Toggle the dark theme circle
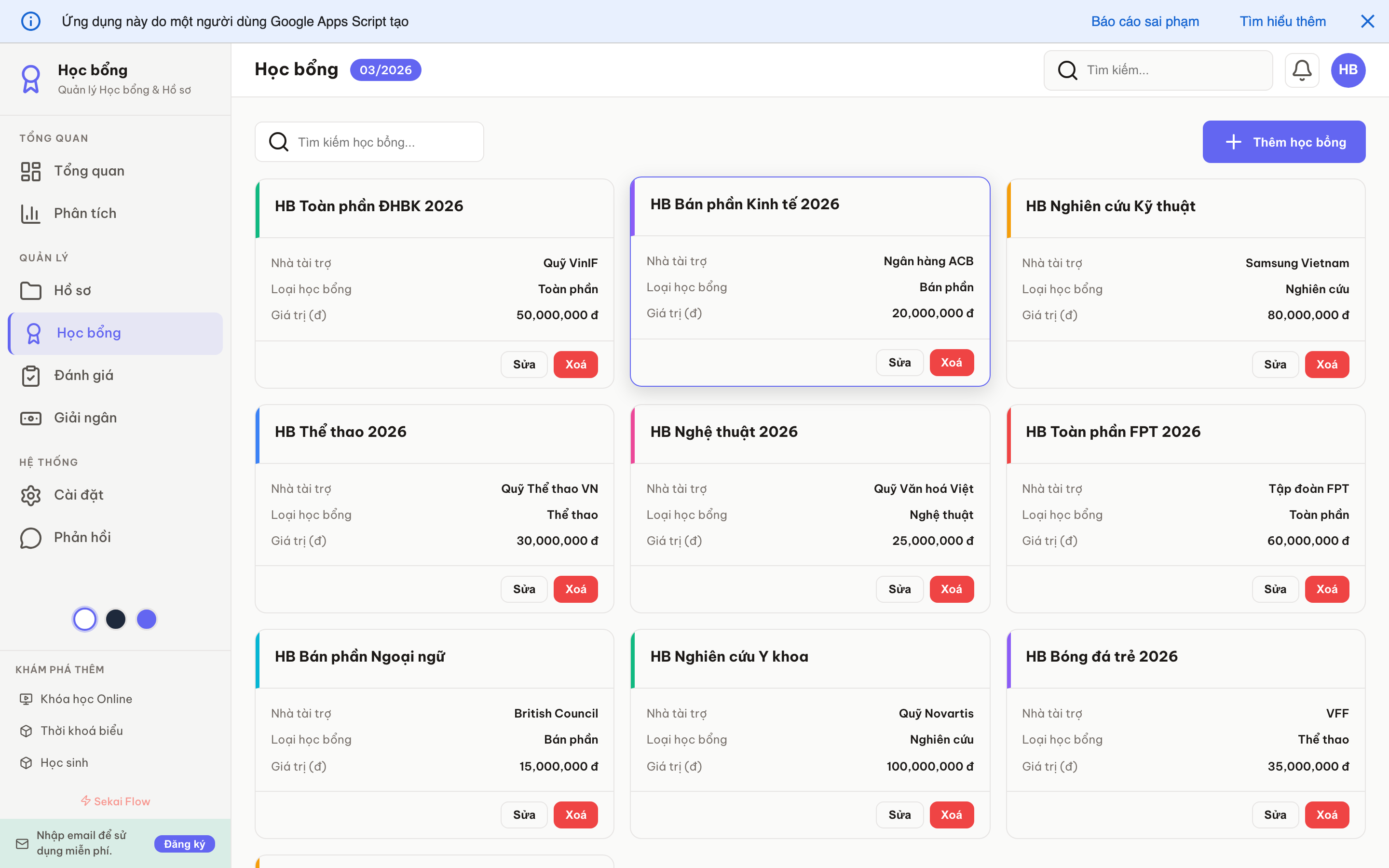 (115, 619)
